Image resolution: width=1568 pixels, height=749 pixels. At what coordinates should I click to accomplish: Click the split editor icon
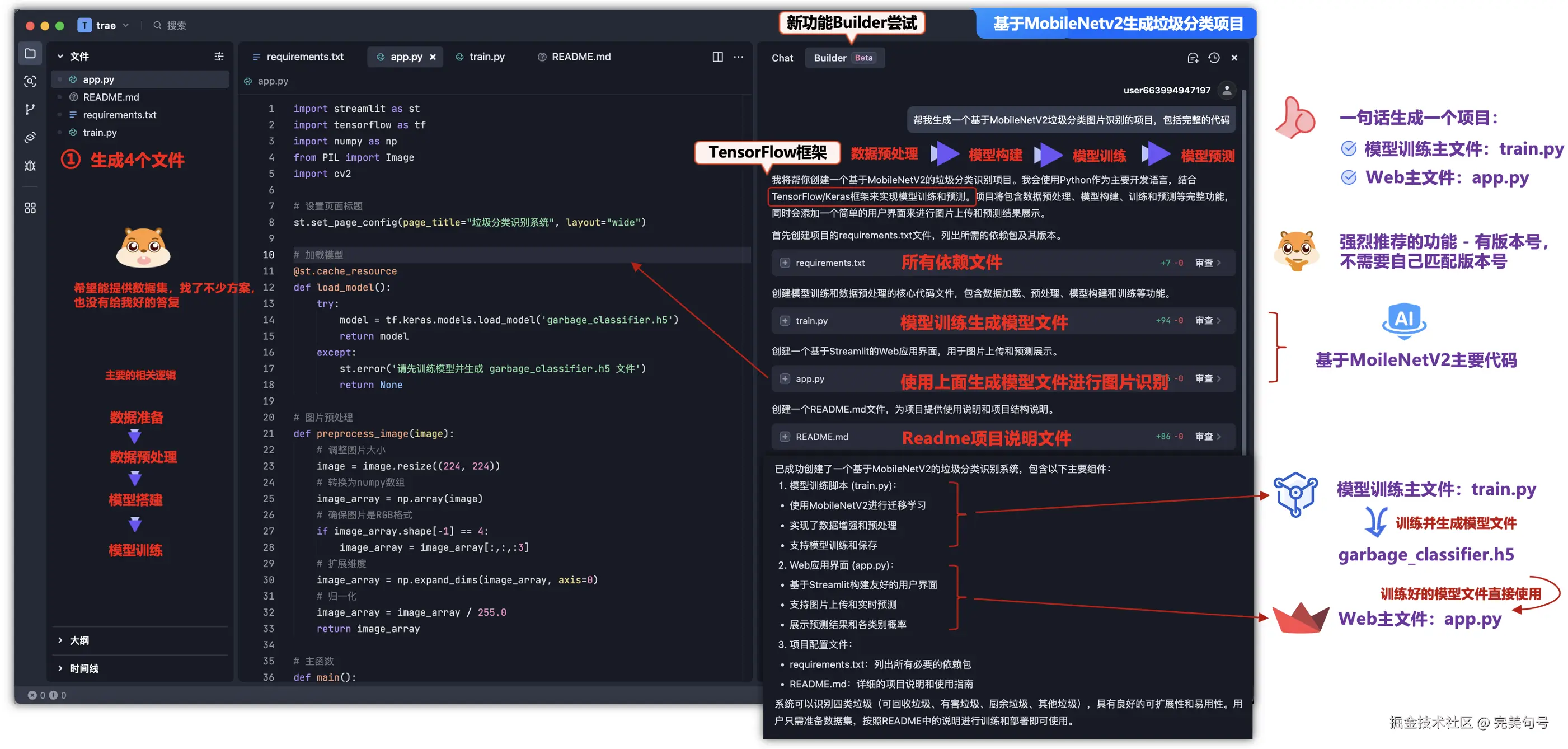click(x=717, y=57)
